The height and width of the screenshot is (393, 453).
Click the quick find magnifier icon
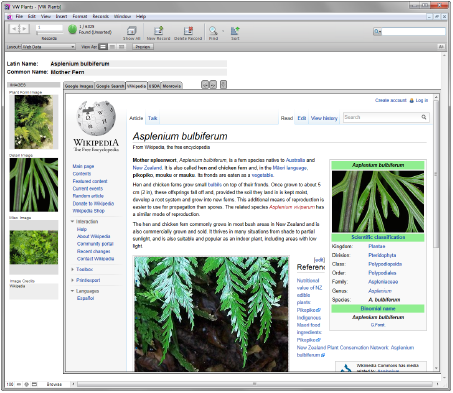[377, 32]
